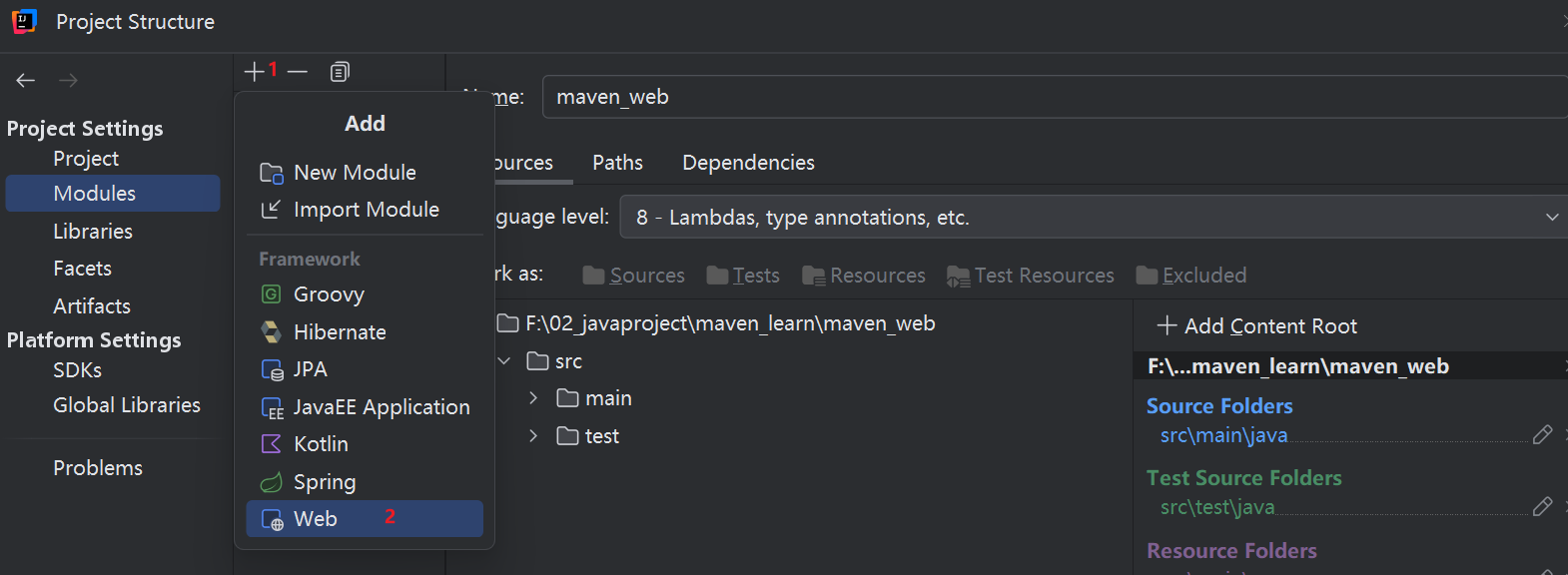1568x575 pixels.
Task: Open the Language level dropdown
Action: [x=1094, y=218]
